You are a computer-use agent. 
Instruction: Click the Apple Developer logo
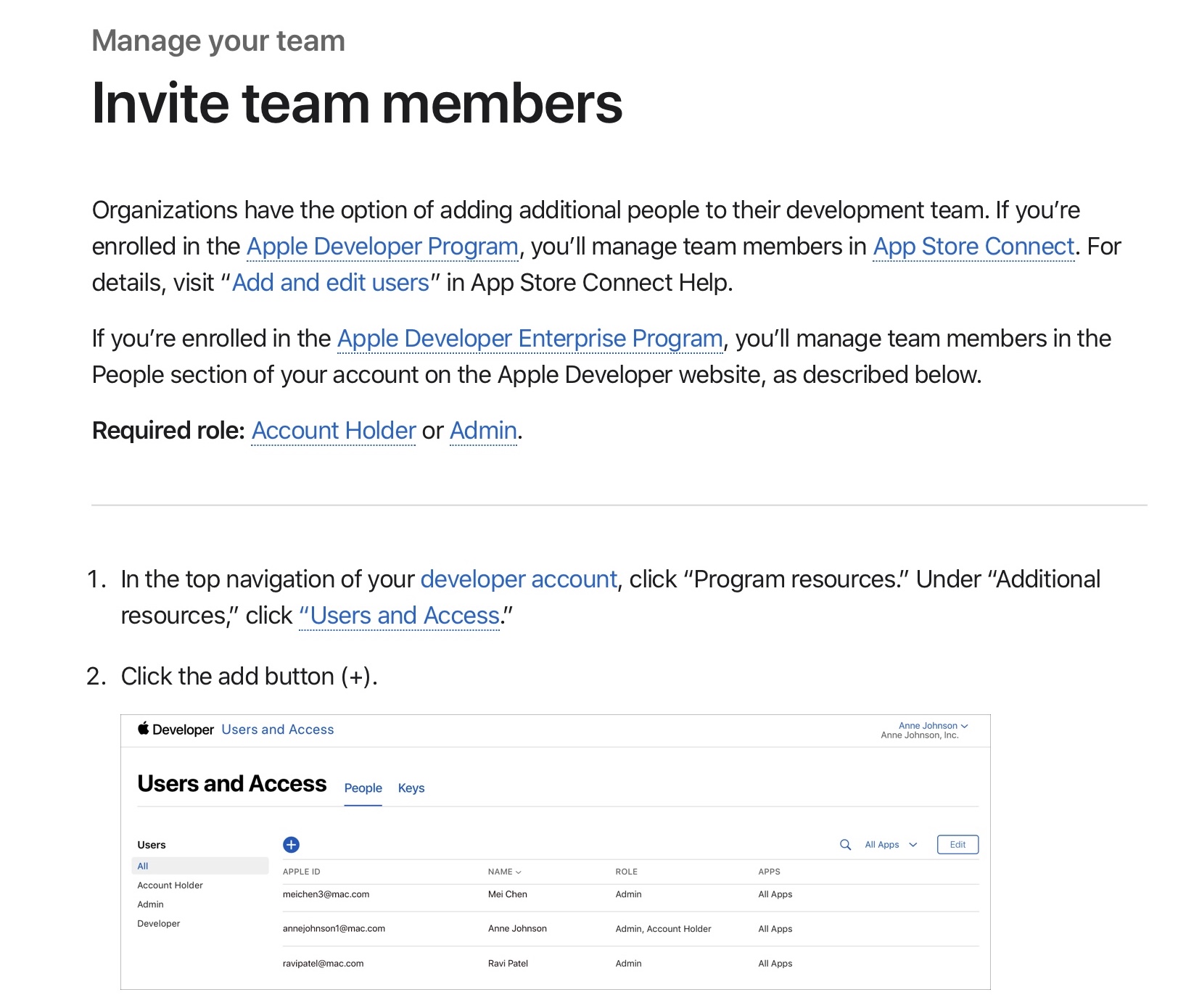click(x=176, y=730)
